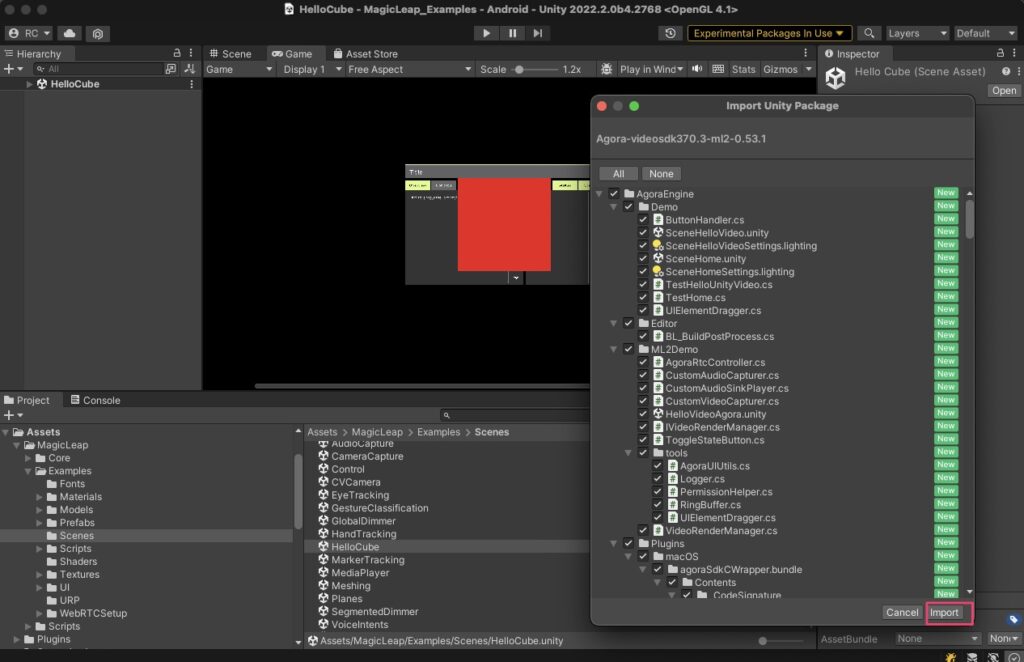The width and height of the screenshot is (1024, 662).
Task: Toggle game view audio mute speaker icon
Action: click(x=697, y=69)
